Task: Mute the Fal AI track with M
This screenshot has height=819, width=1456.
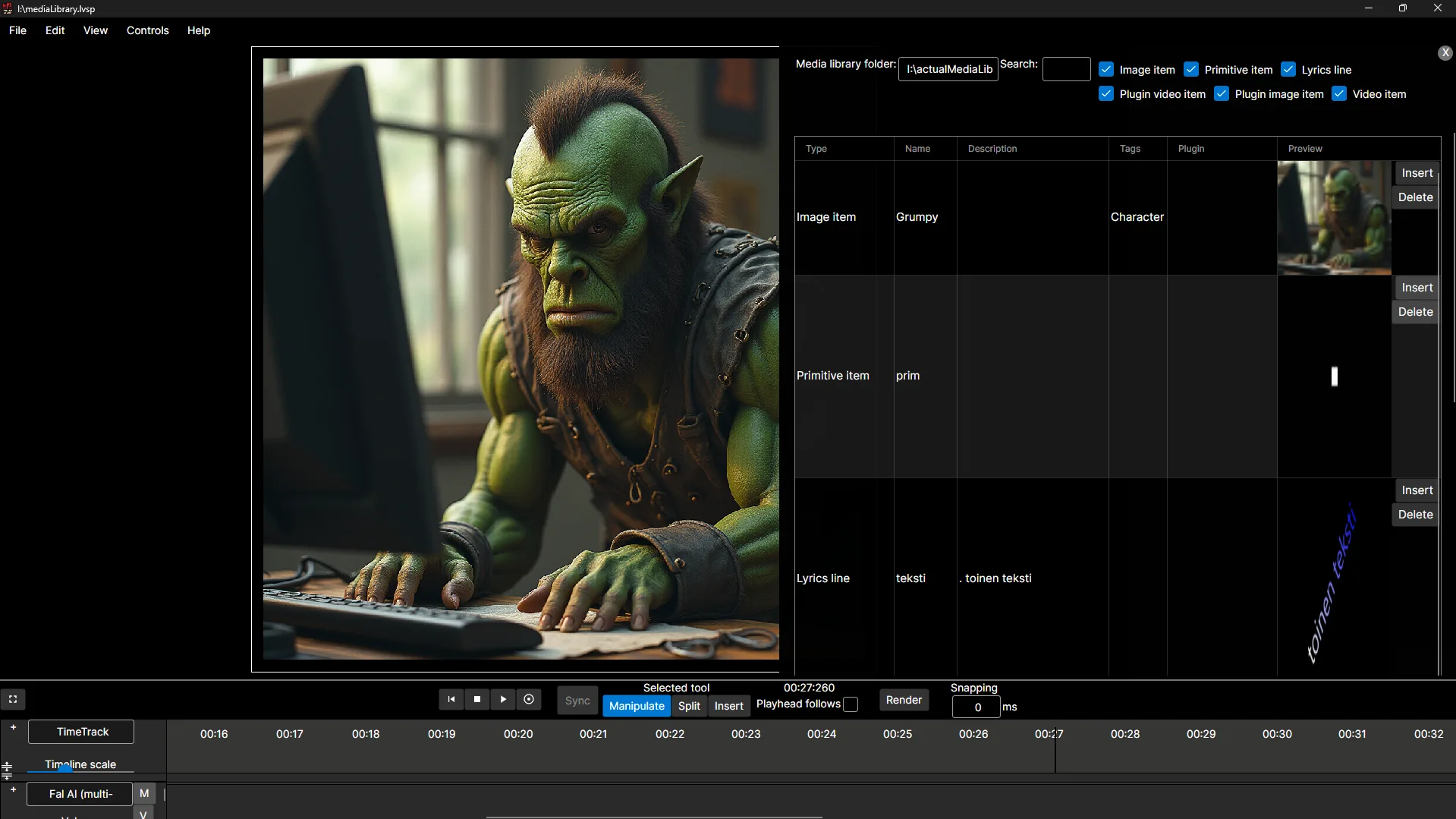Action: tap(144, 793)
